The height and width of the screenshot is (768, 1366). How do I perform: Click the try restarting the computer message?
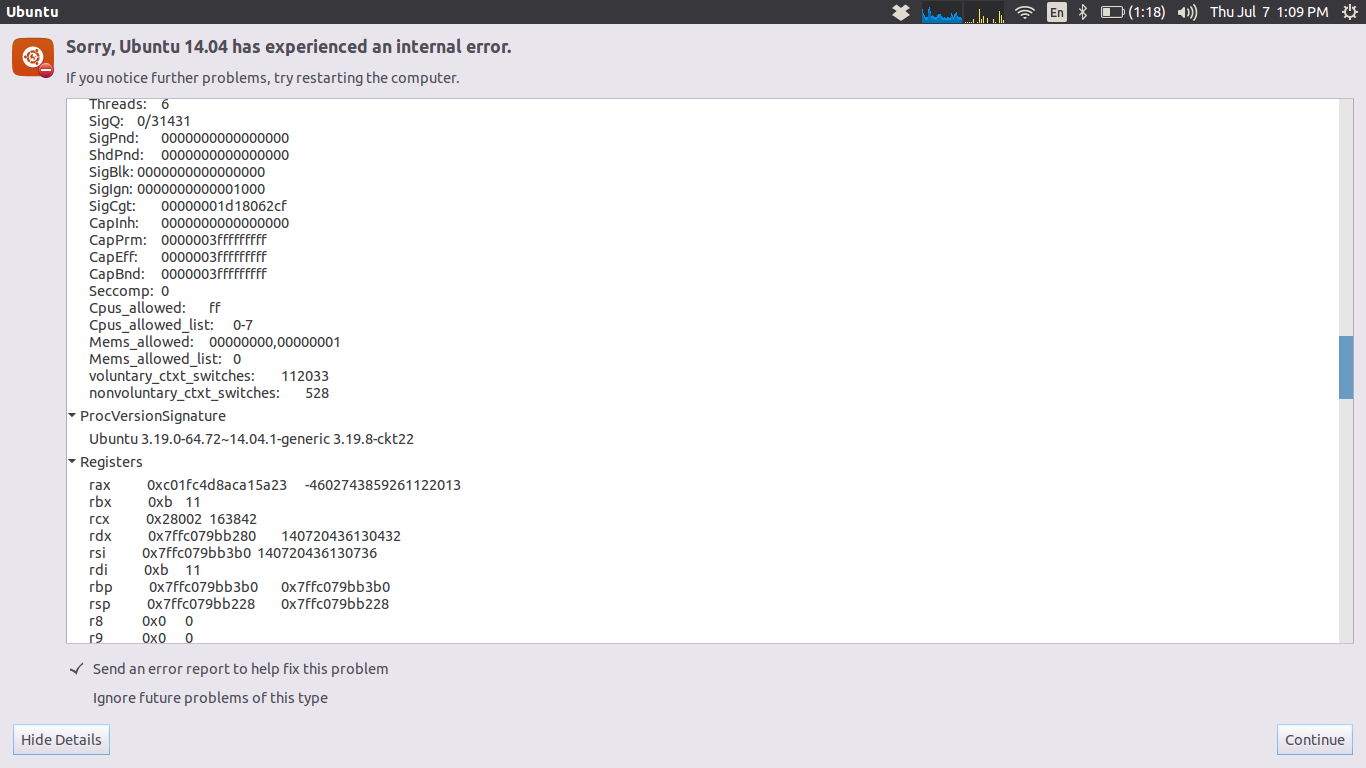pos(263,77)
